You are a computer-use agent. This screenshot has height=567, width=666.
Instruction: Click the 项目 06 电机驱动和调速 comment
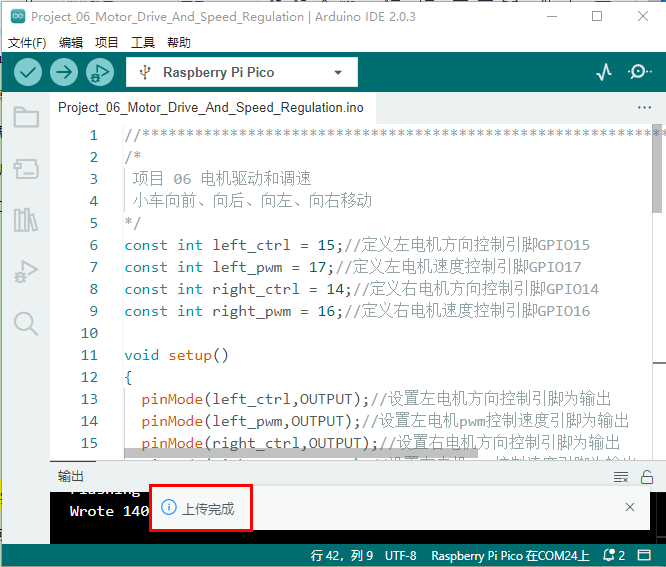pos(222,179)
